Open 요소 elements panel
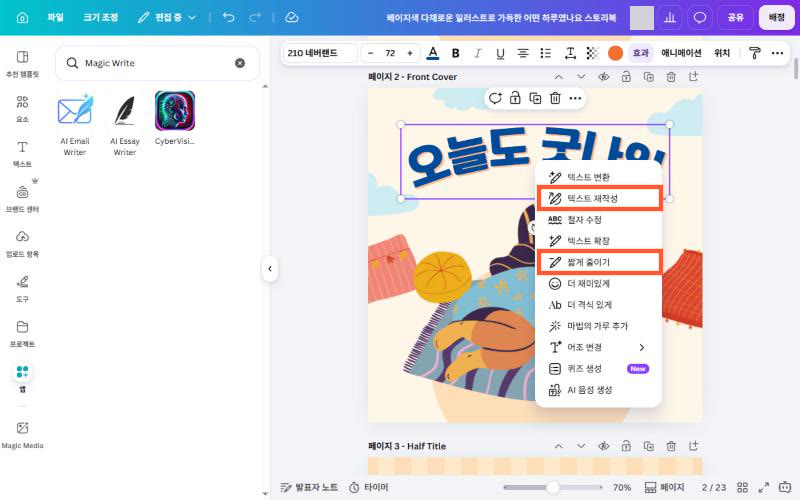800x500 pixels. point(22,109)
